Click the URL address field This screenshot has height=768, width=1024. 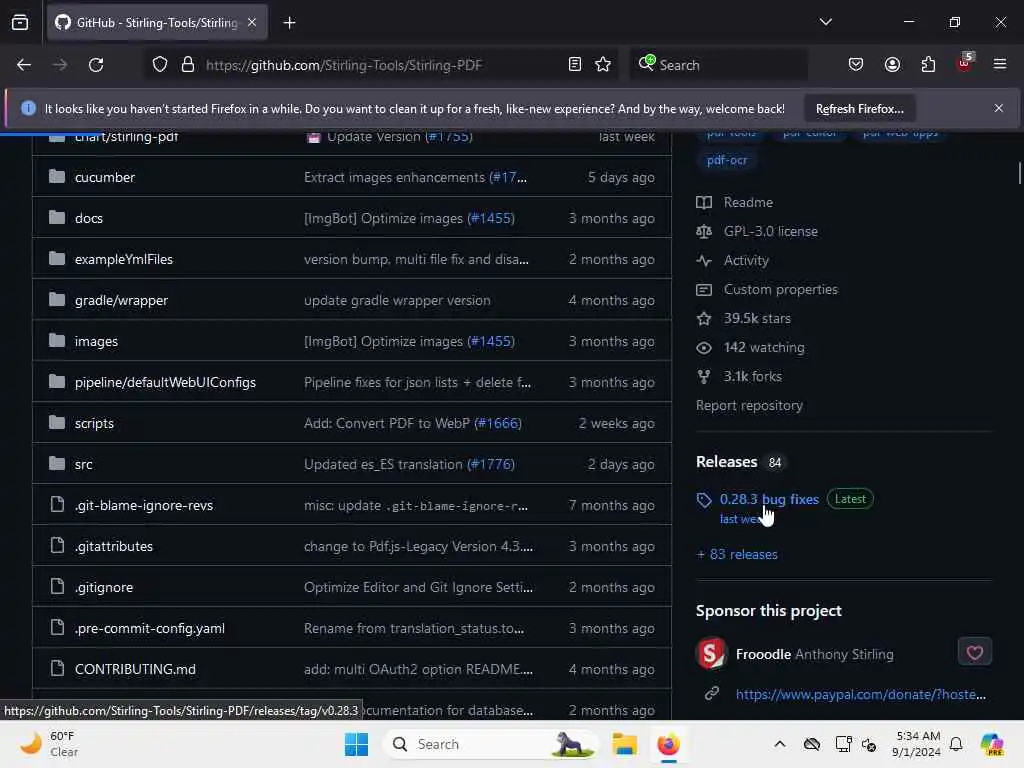(x=380, y=65)
